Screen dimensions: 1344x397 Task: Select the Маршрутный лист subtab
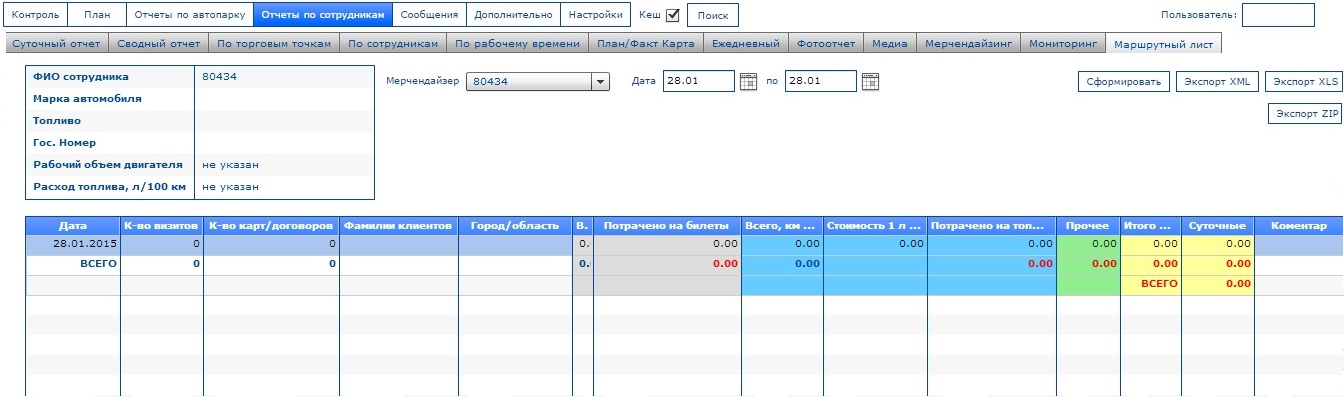tap(1164, 44)
